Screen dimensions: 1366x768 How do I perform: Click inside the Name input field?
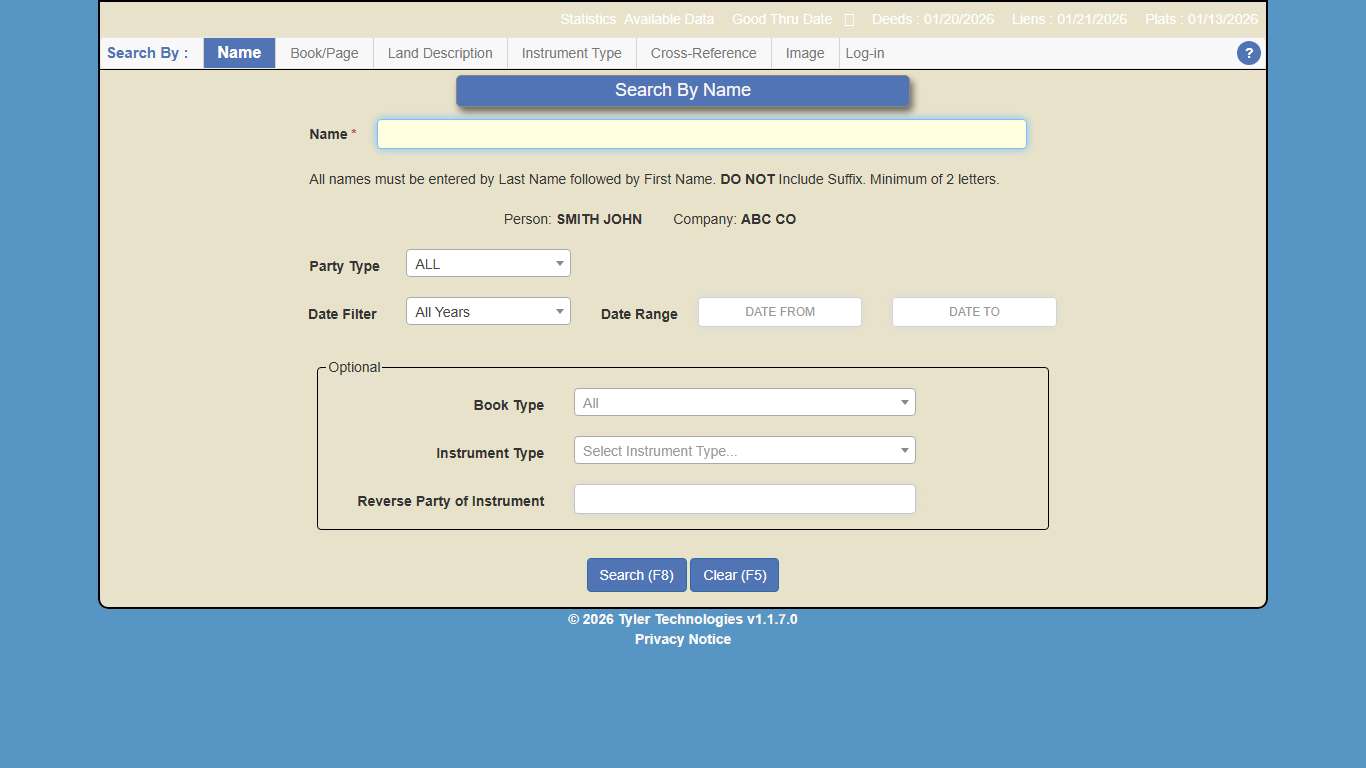pyautogui.click(x=701, y=134)
